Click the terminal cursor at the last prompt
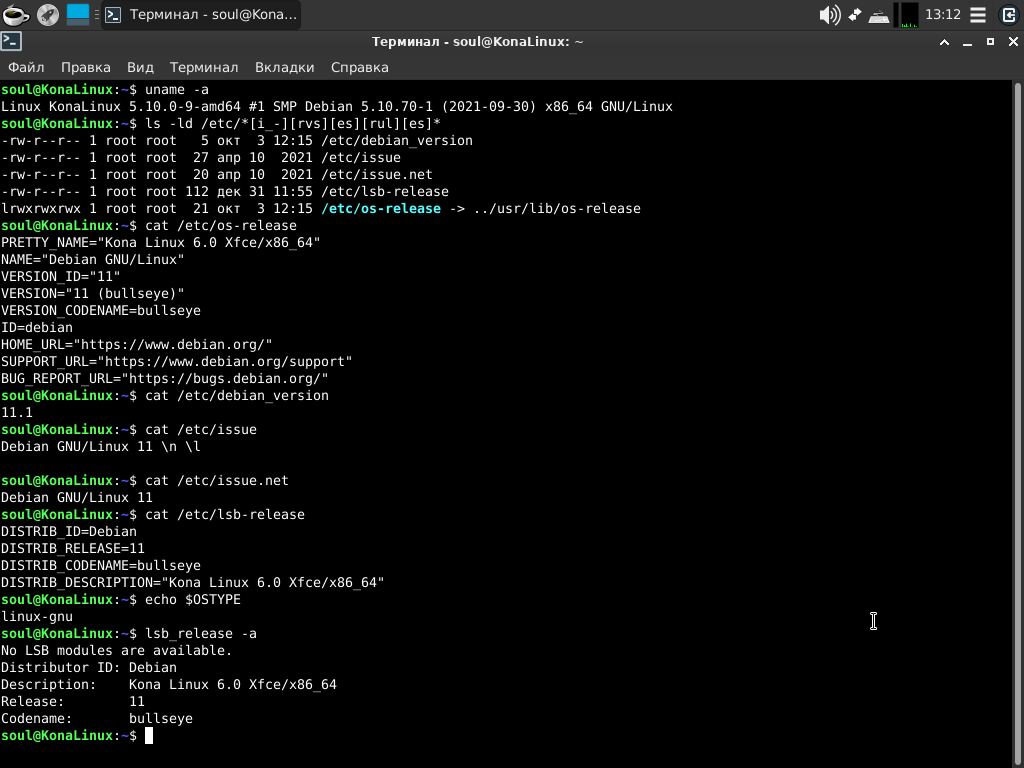 tap(149, 735)
